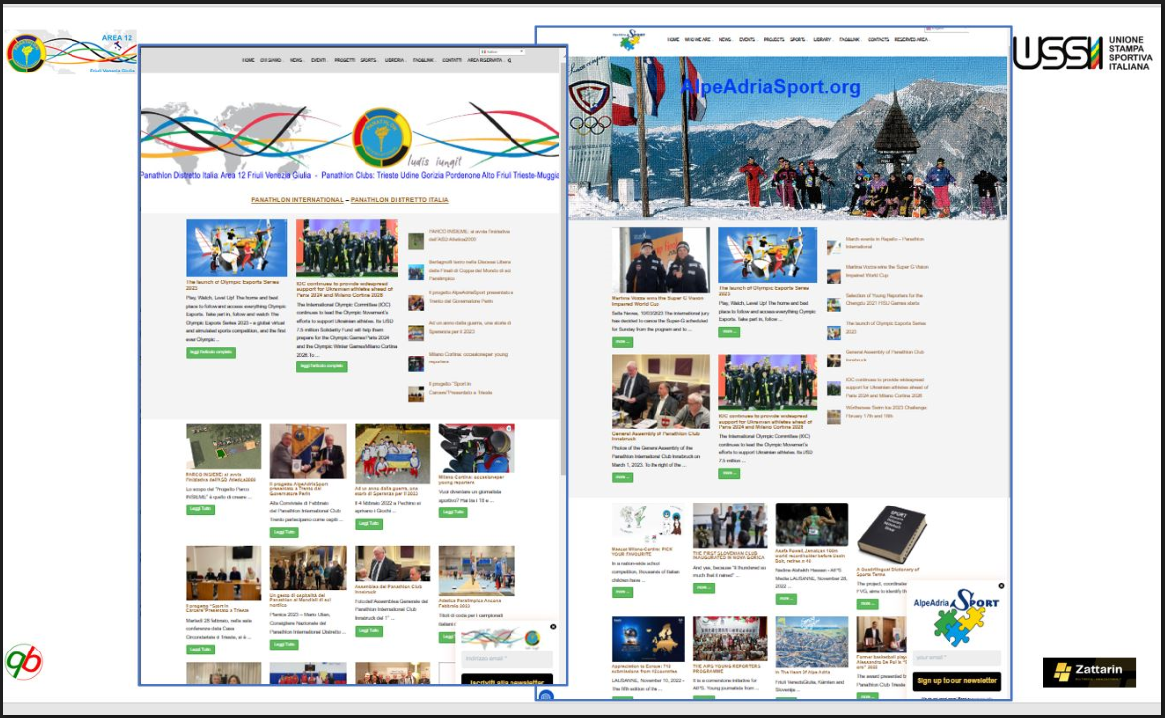Screen dimensions: 1165x718
Task: Expand WHO WE ARE menu on AlpeAdria site
Action: pyautogui.click(x=698, y=39)
